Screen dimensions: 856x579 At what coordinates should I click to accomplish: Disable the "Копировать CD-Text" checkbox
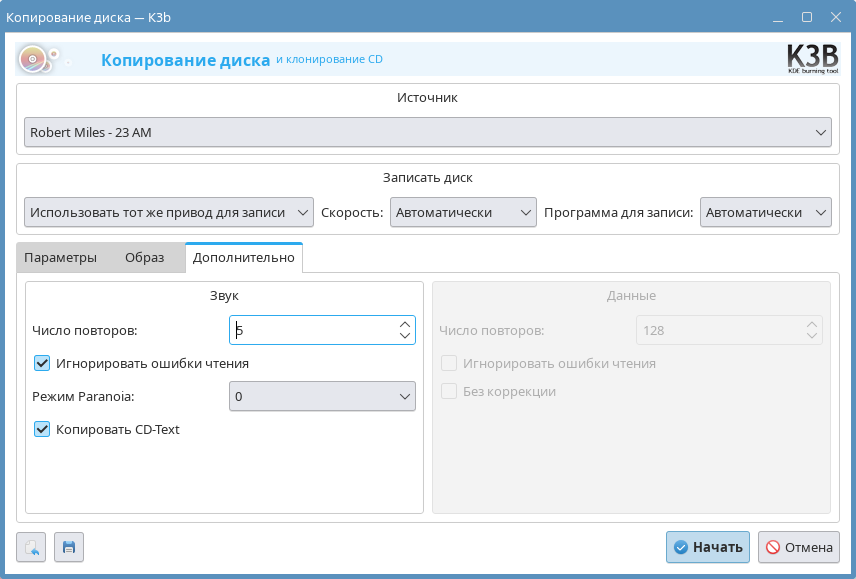click(x=42, y=429)
